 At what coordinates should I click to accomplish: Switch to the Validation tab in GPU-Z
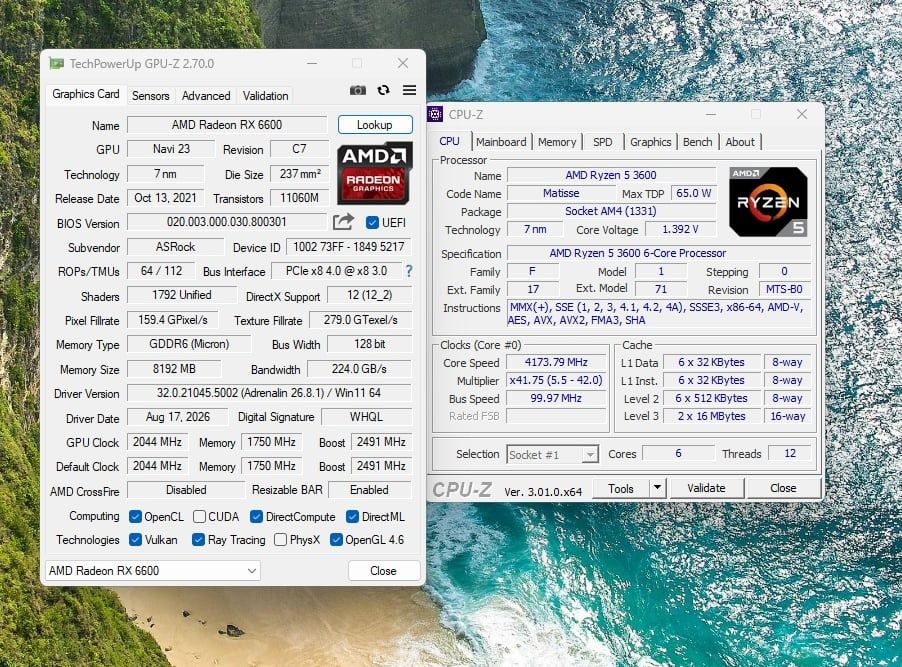tap(265, 96)
